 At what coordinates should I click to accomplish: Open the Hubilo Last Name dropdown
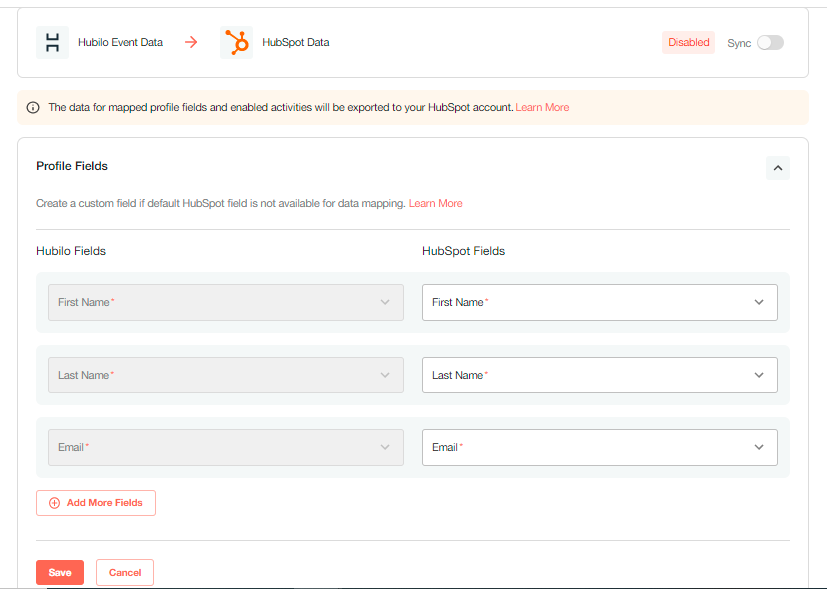226,375
